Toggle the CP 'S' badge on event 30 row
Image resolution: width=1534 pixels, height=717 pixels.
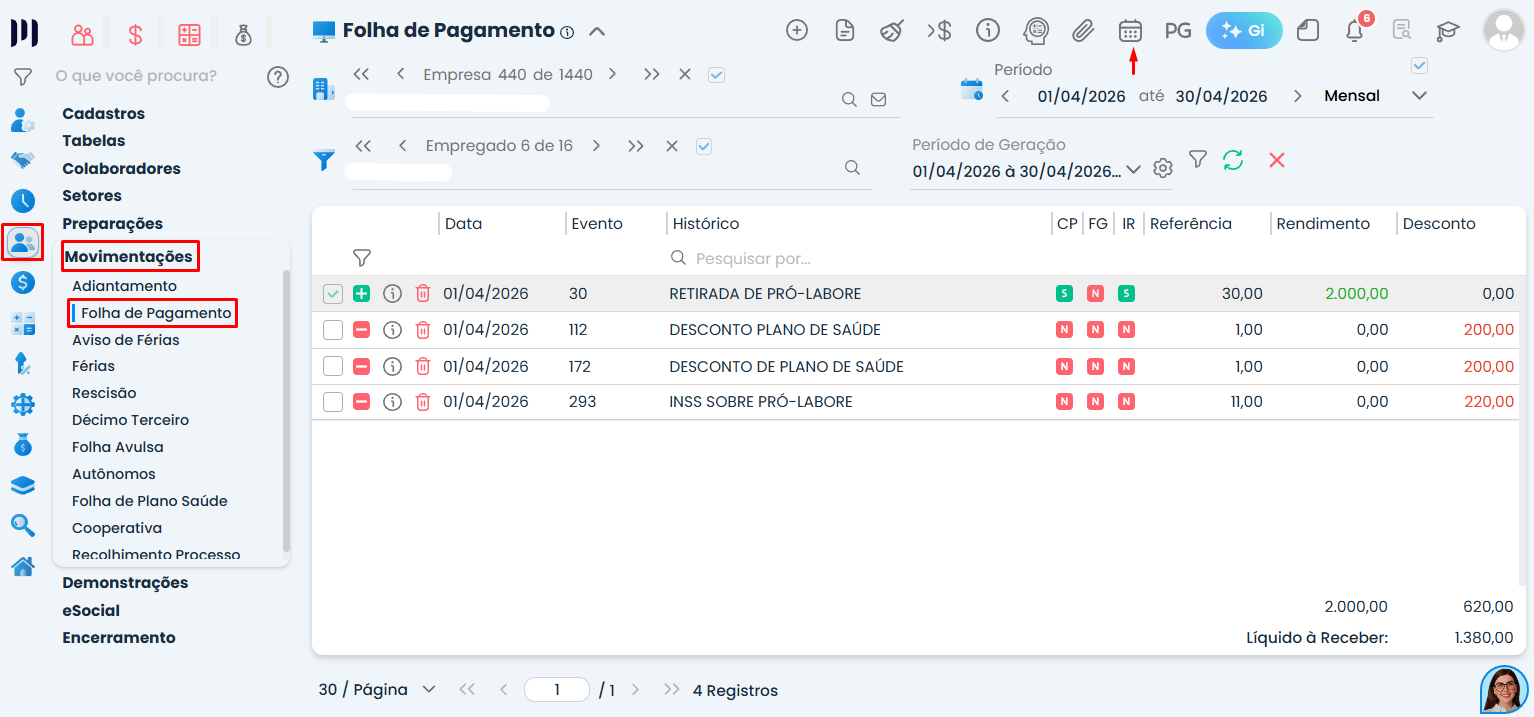coord(1064,294)
